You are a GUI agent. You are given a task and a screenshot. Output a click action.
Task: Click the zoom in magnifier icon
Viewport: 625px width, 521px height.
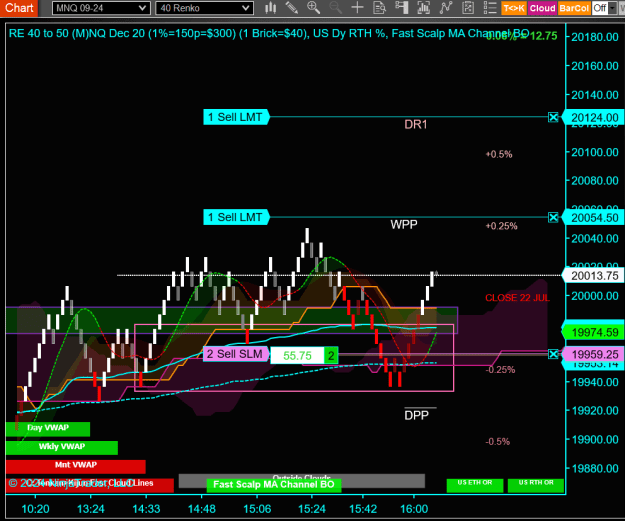tap(314, 8)
